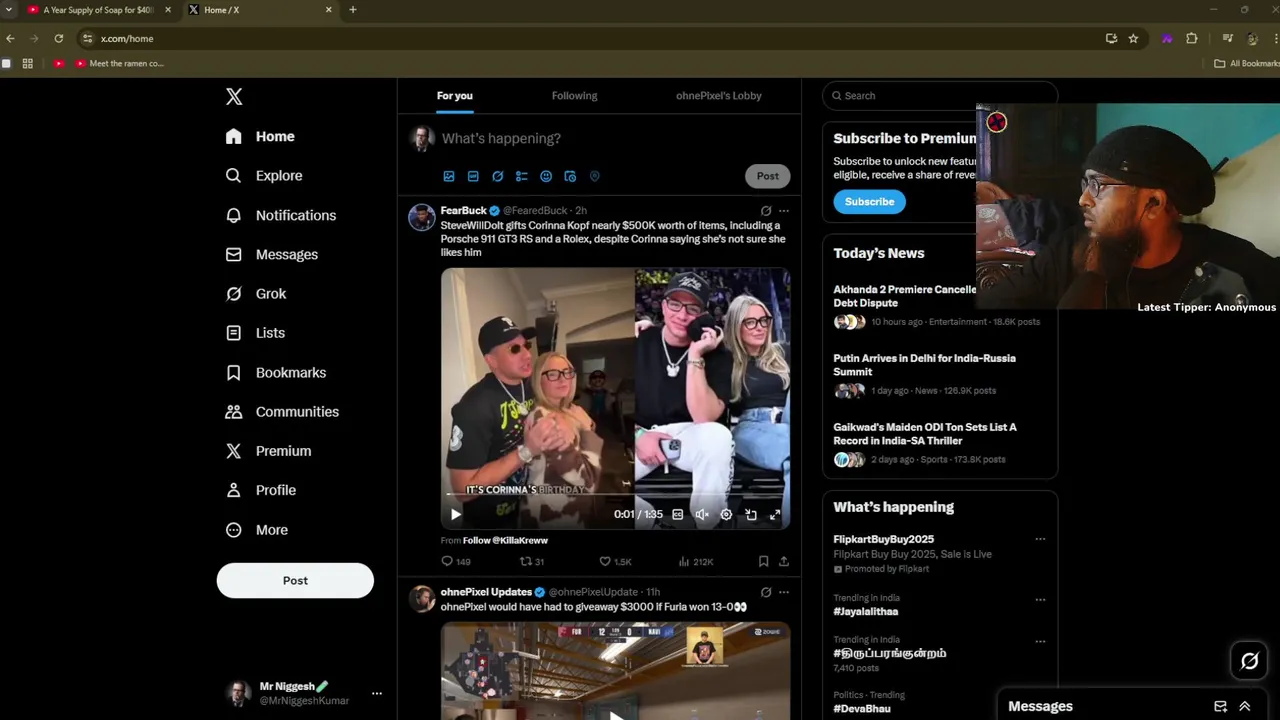Viewport: 1280px width, 720px height.
Task: Open FearBuck's profile name link
Action: coord(463,211)
